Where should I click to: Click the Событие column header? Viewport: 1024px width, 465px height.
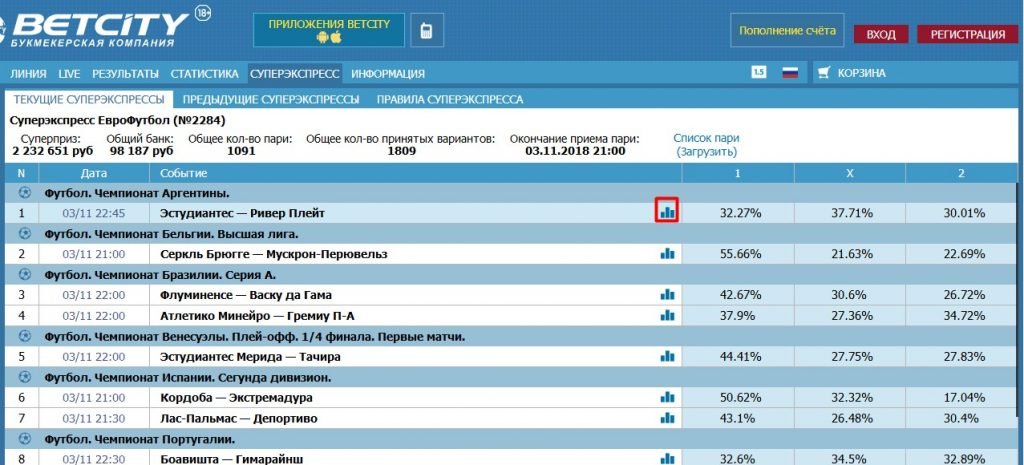(x=416, y=173)
